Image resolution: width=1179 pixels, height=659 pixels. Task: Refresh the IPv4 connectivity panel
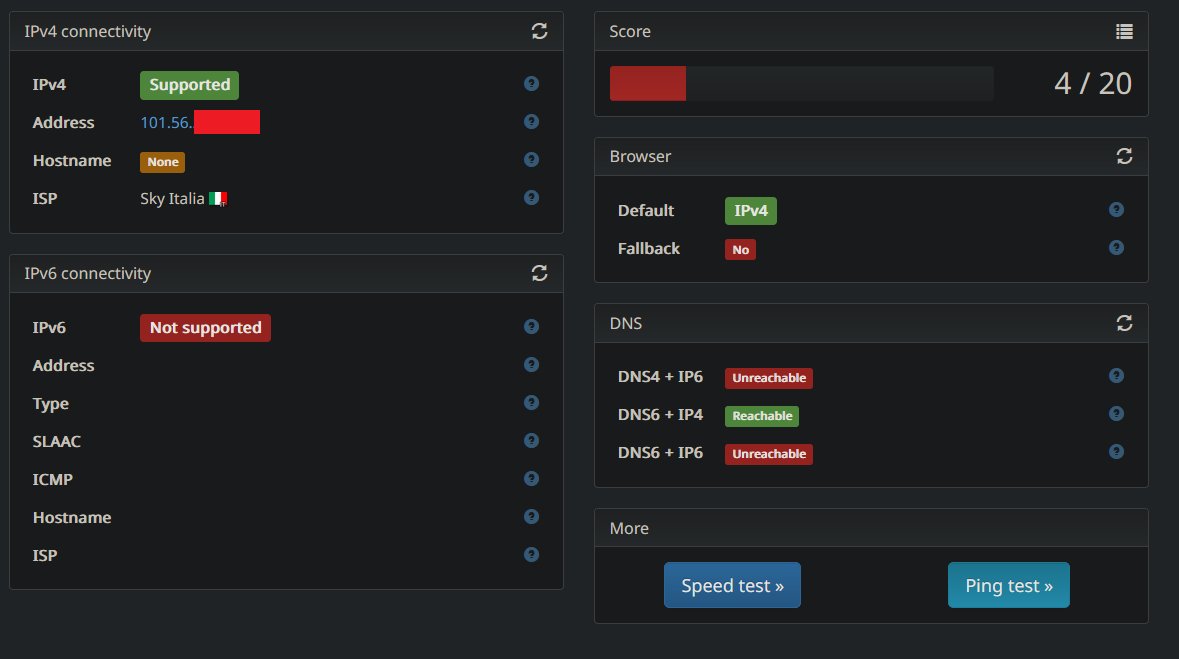[539, 31]
